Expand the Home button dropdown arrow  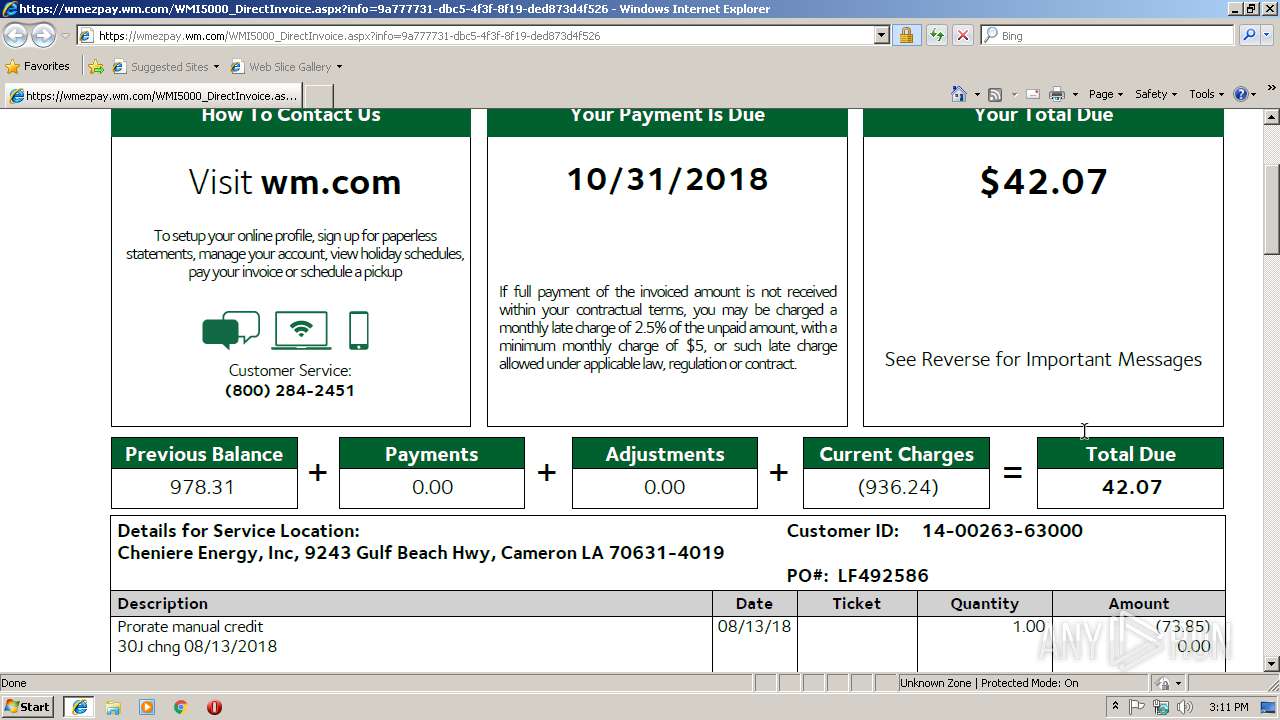976,95
